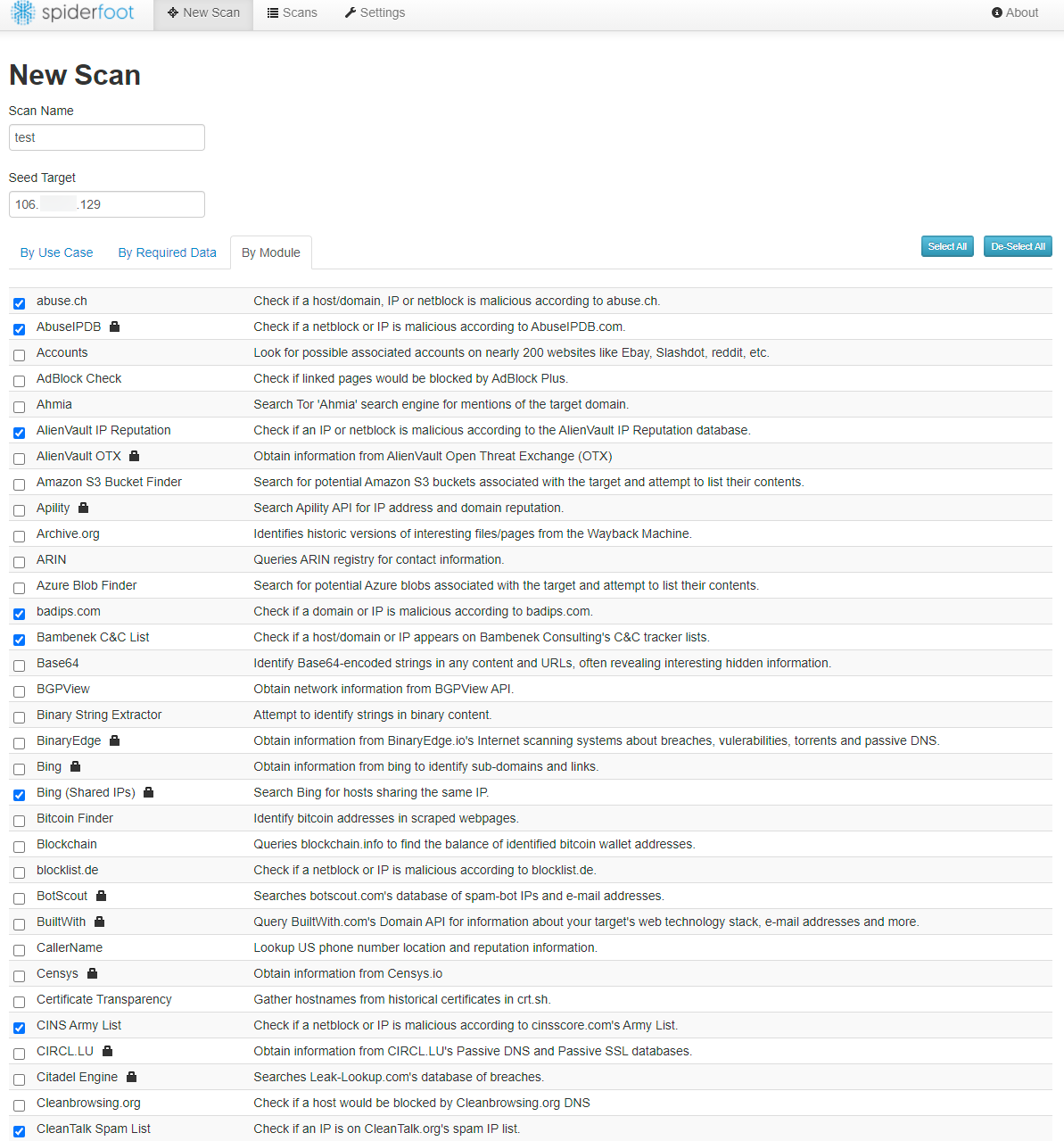Viewport: 1064px width, 1141px height.
Task: Uncheck the abuse.ch module checkbox
Action: [x=19, y=303]
